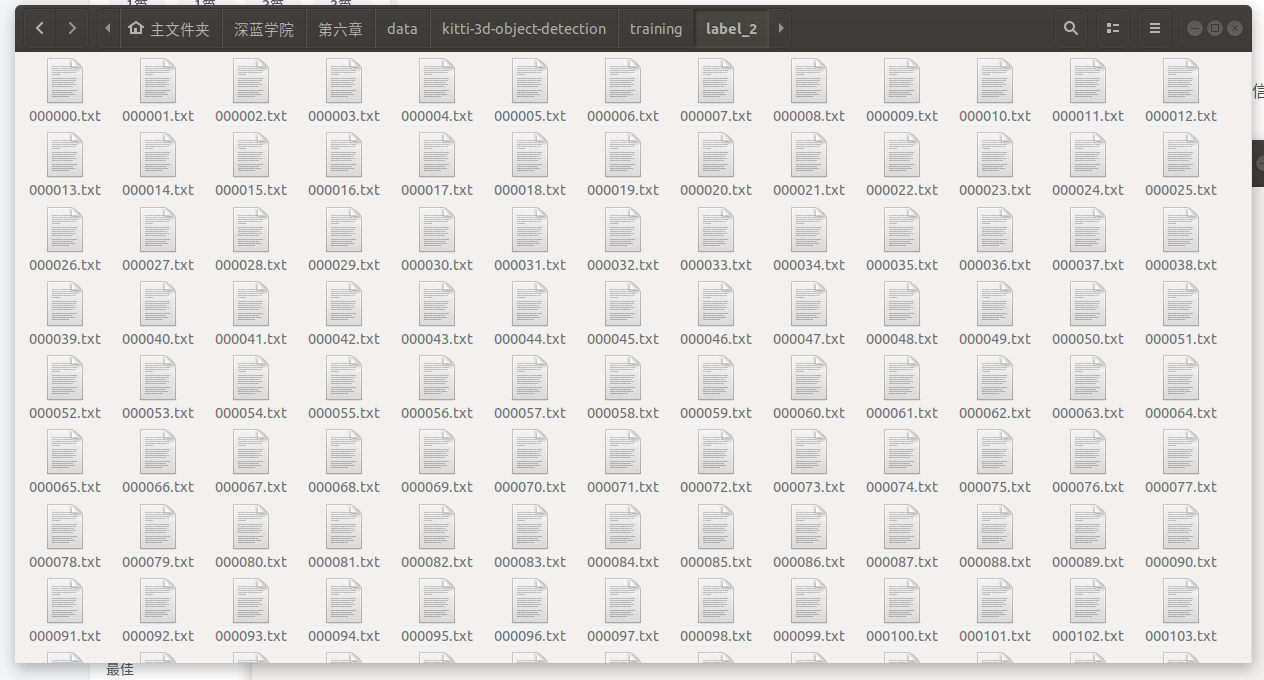Open the 主文件夹 home location
Viewport: 1264px width, 680px height.
[x=169, y=29]
